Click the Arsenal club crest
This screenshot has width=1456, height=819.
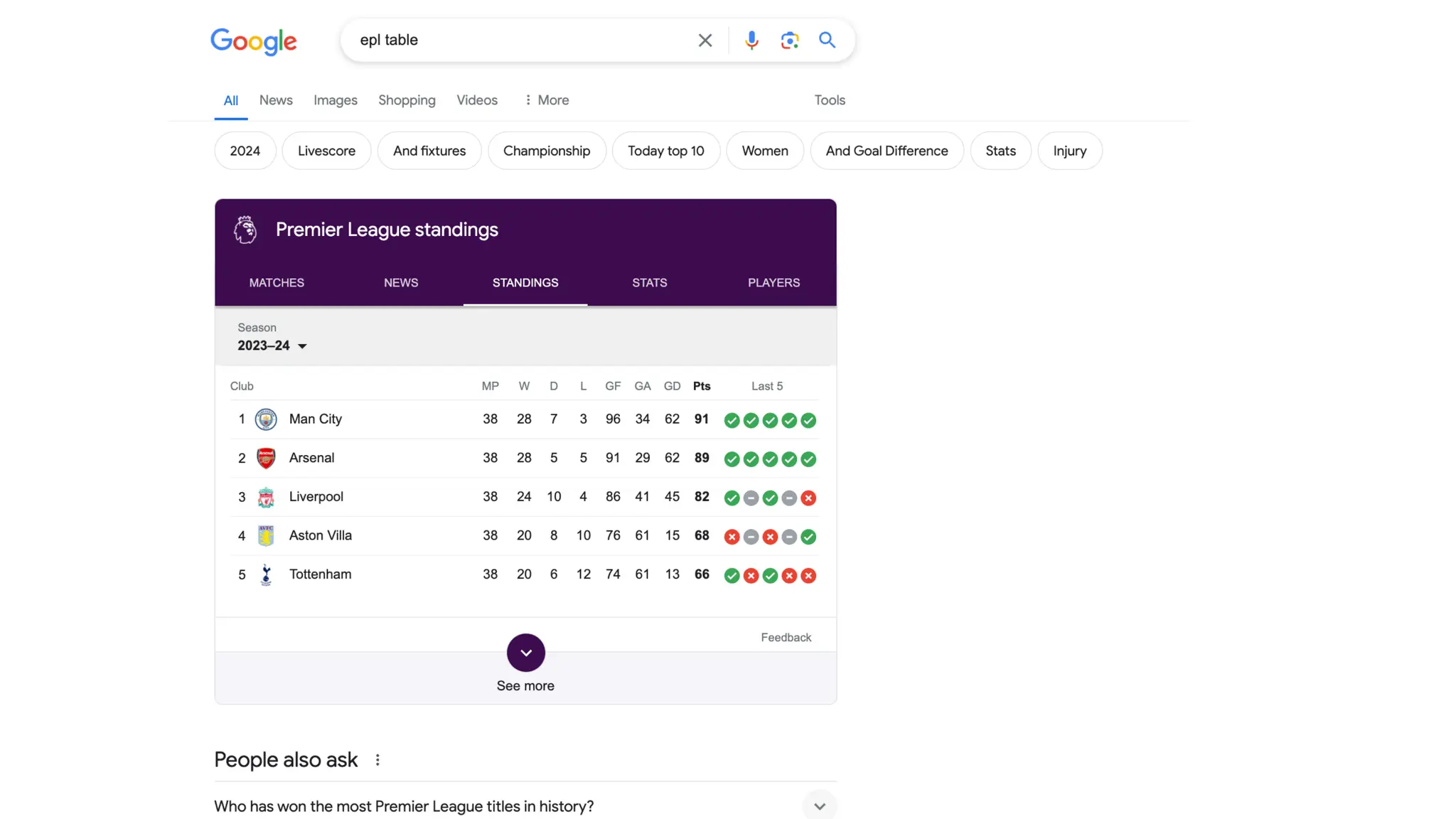pyautogui.click(x=266, y=458)
